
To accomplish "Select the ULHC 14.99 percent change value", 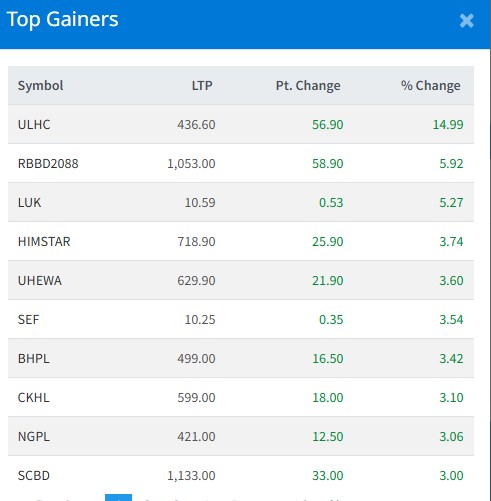I will [448, 125].
